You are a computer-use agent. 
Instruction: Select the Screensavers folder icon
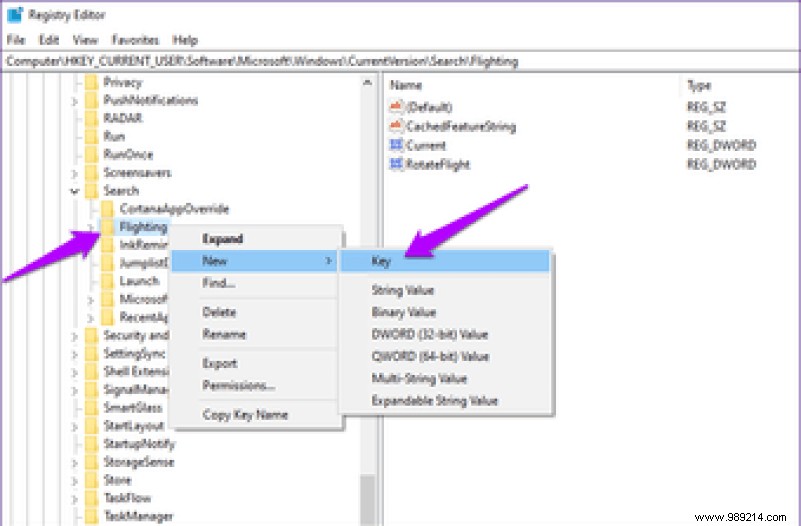(91, 173)
